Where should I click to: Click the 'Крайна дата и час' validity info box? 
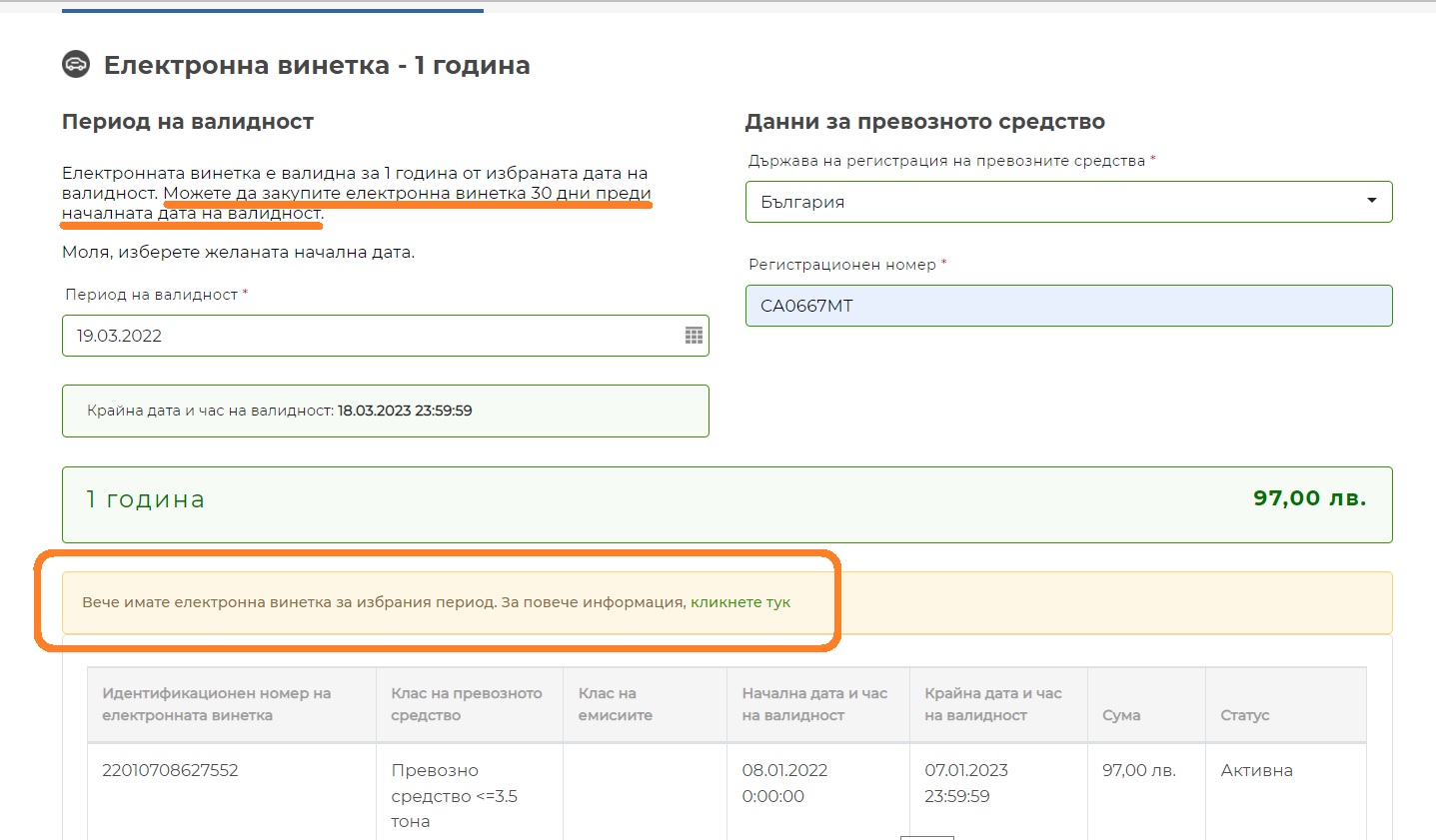point(385,411)
